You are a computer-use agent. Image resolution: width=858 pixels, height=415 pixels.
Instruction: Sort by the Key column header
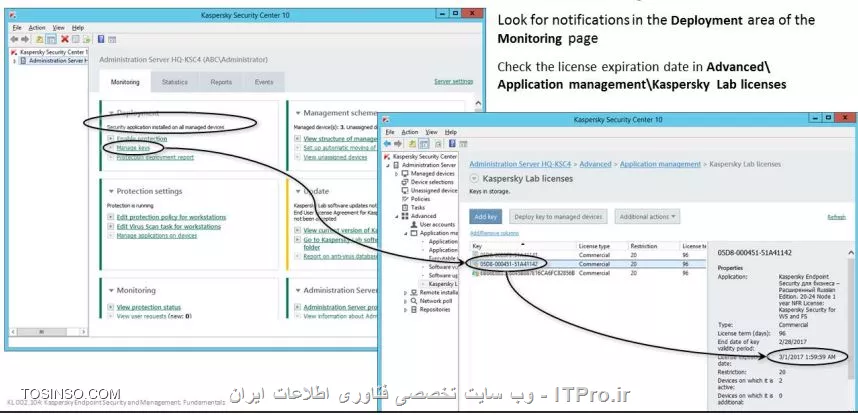point(523,246)
